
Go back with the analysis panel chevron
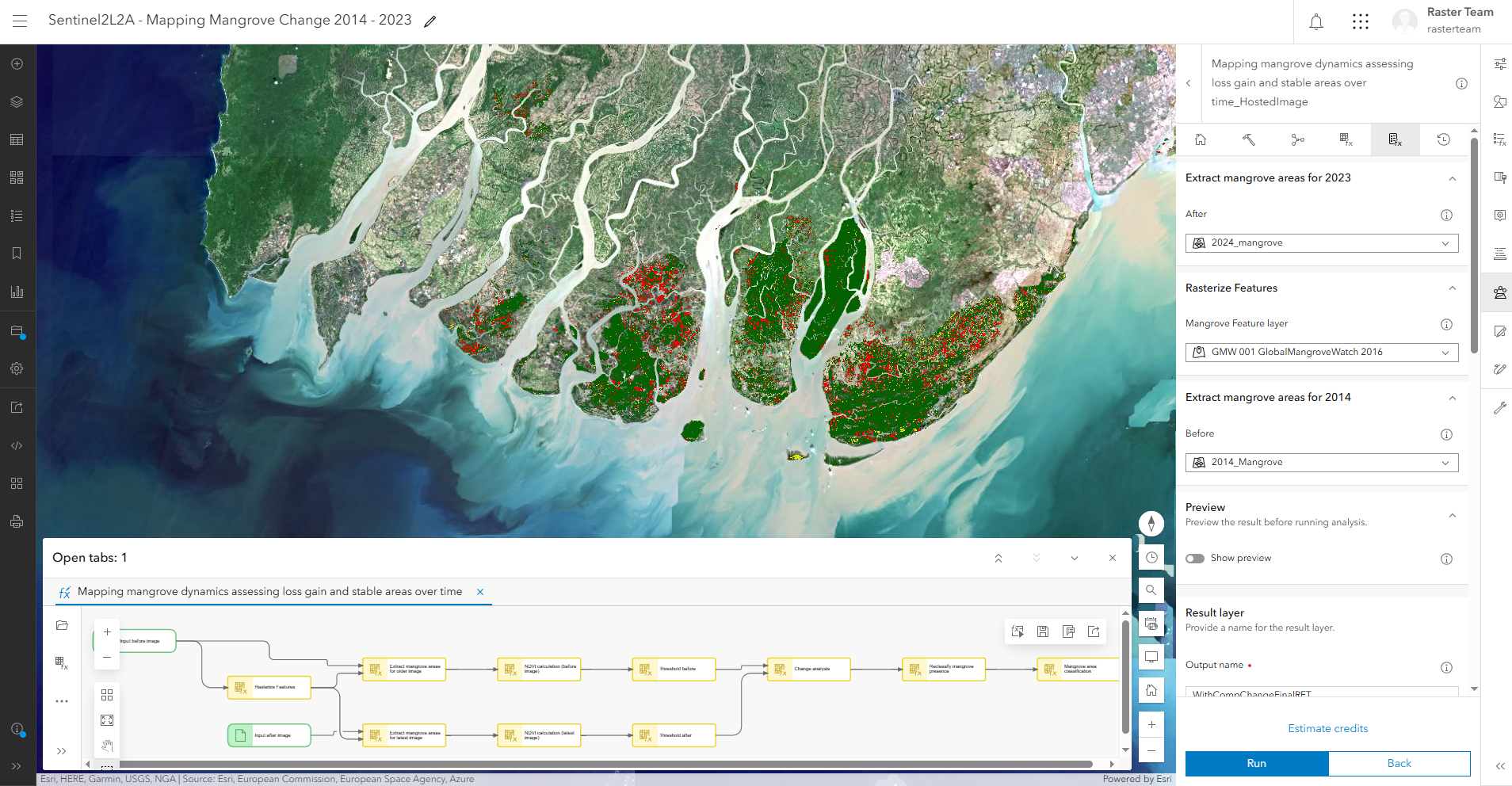[x=1189, y=83]
